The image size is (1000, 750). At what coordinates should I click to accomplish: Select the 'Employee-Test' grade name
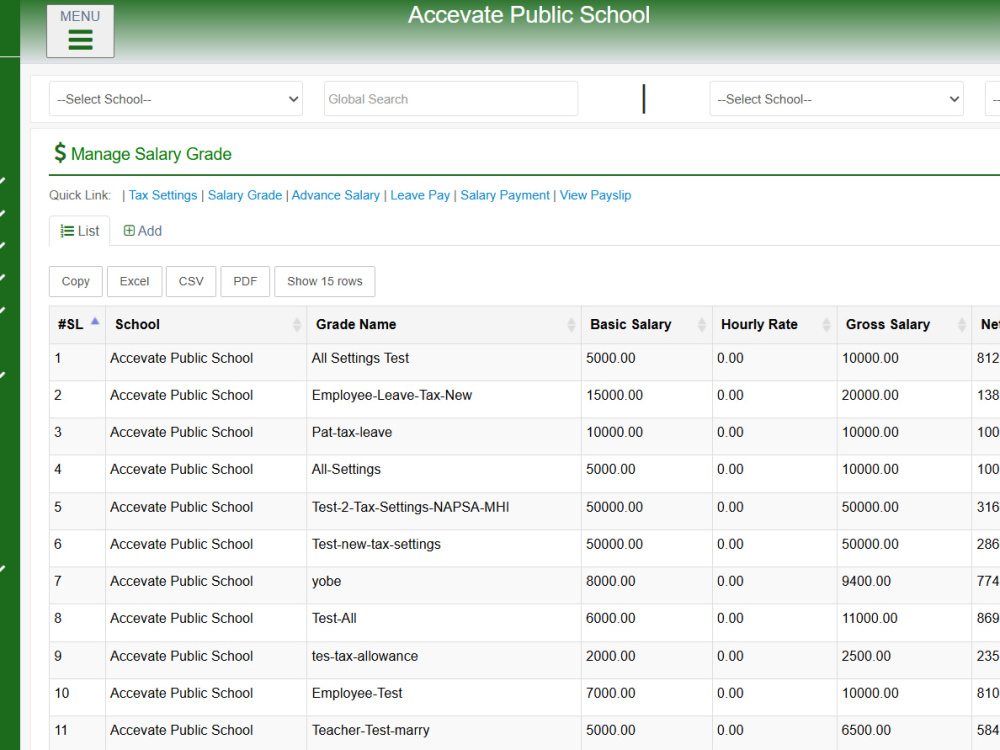click(357, 693)
